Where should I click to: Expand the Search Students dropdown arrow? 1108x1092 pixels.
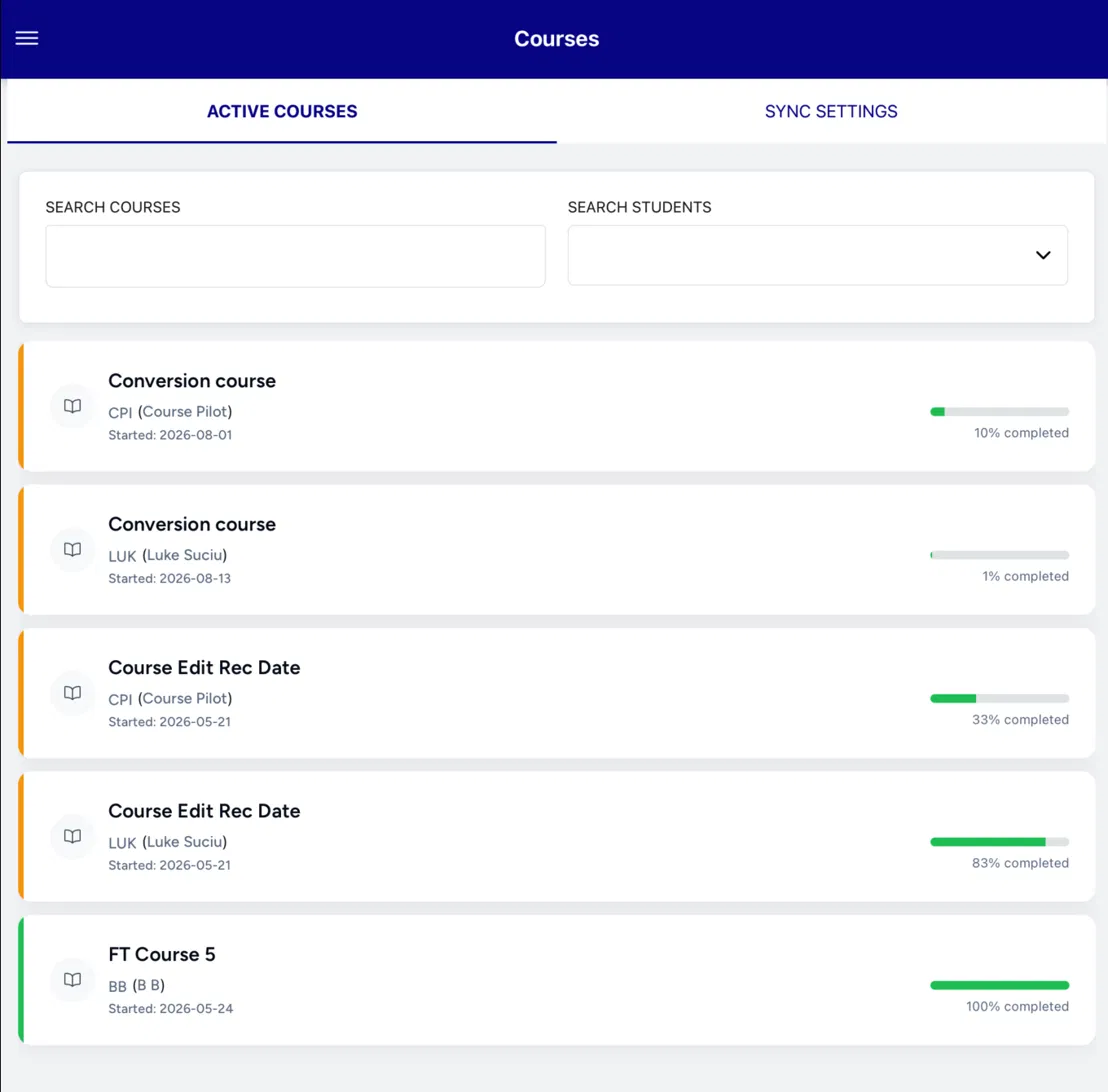[1043, 255]
